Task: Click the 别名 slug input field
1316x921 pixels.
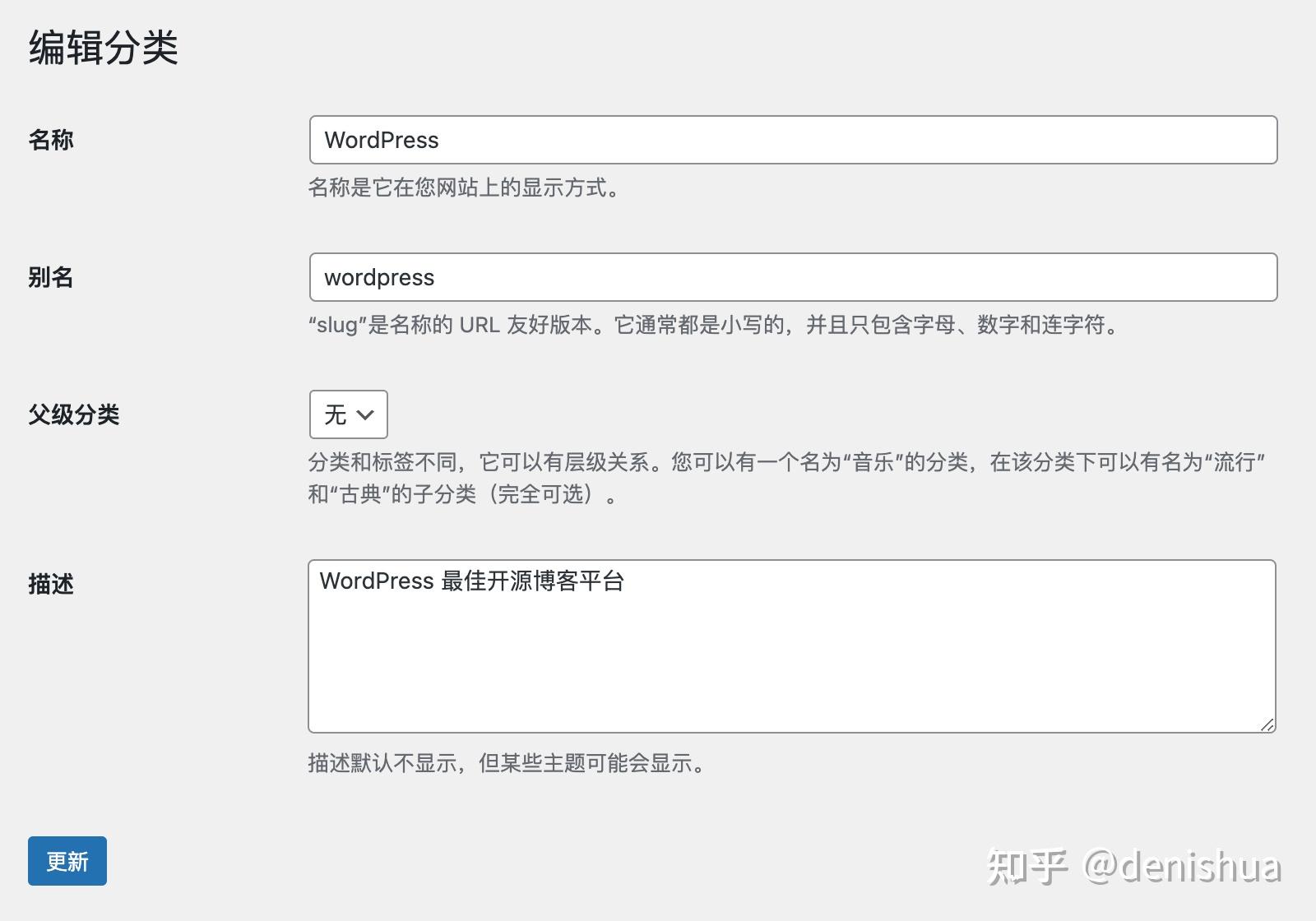Action: [x=790, y=277]
